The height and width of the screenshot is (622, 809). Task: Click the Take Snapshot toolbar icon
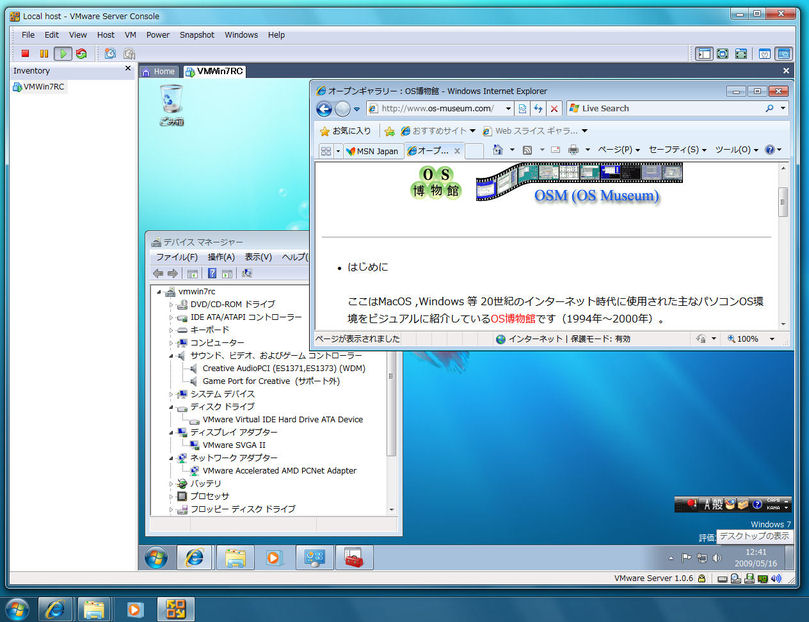(x=110, y=54)
